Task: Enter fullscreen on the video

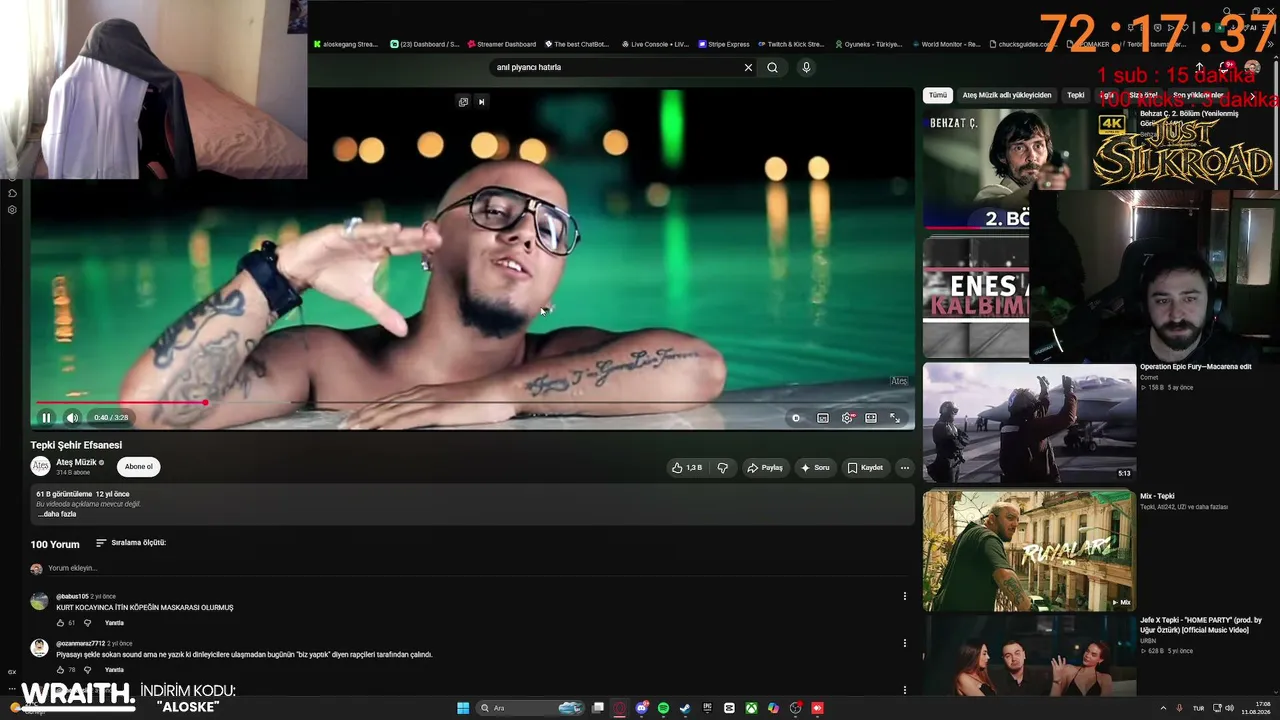Action: pyautogui.click(x=895, y=418)
